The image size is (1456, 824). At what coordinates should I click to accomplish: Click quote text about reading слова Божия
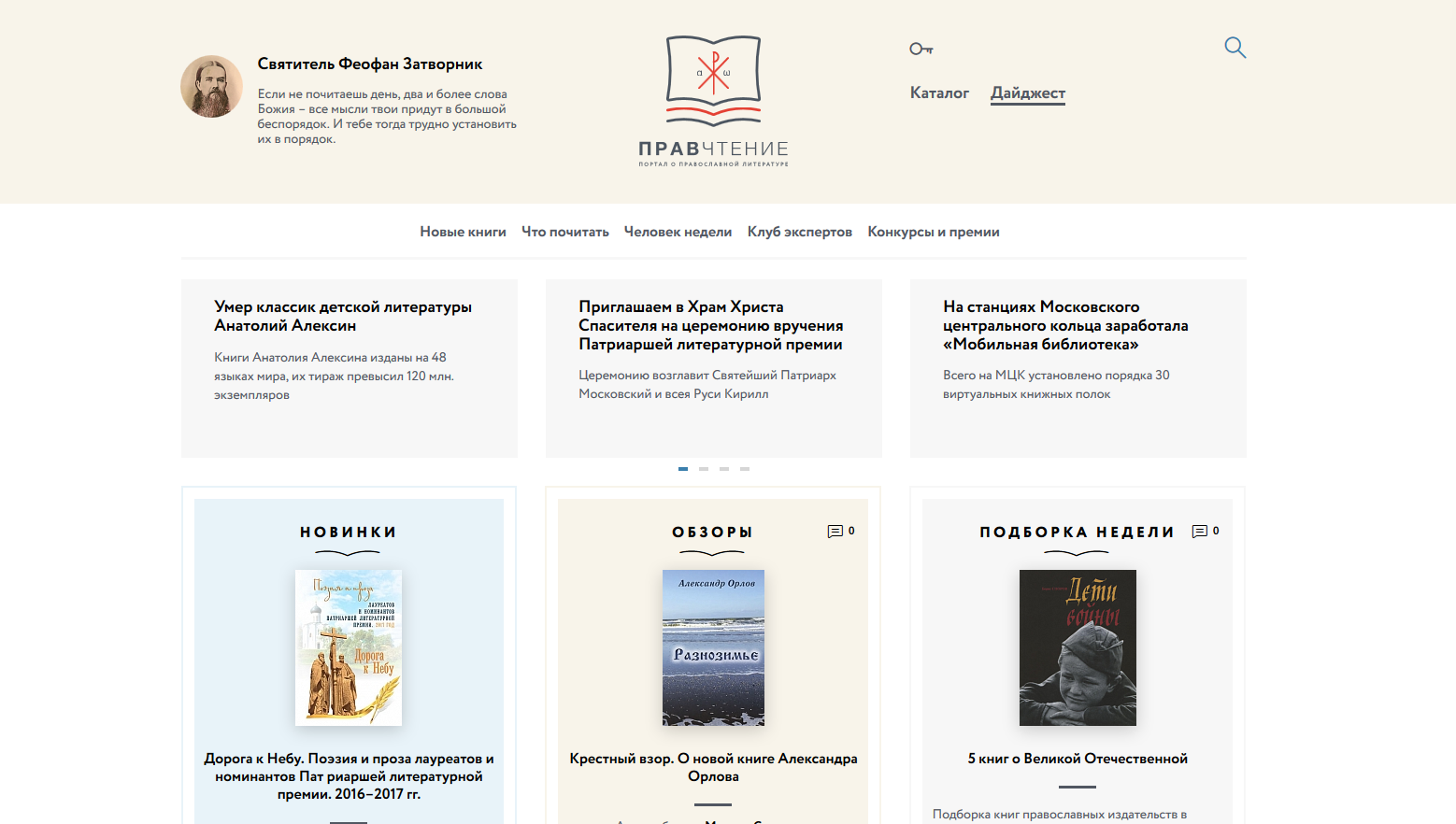[x=387, y=116]
